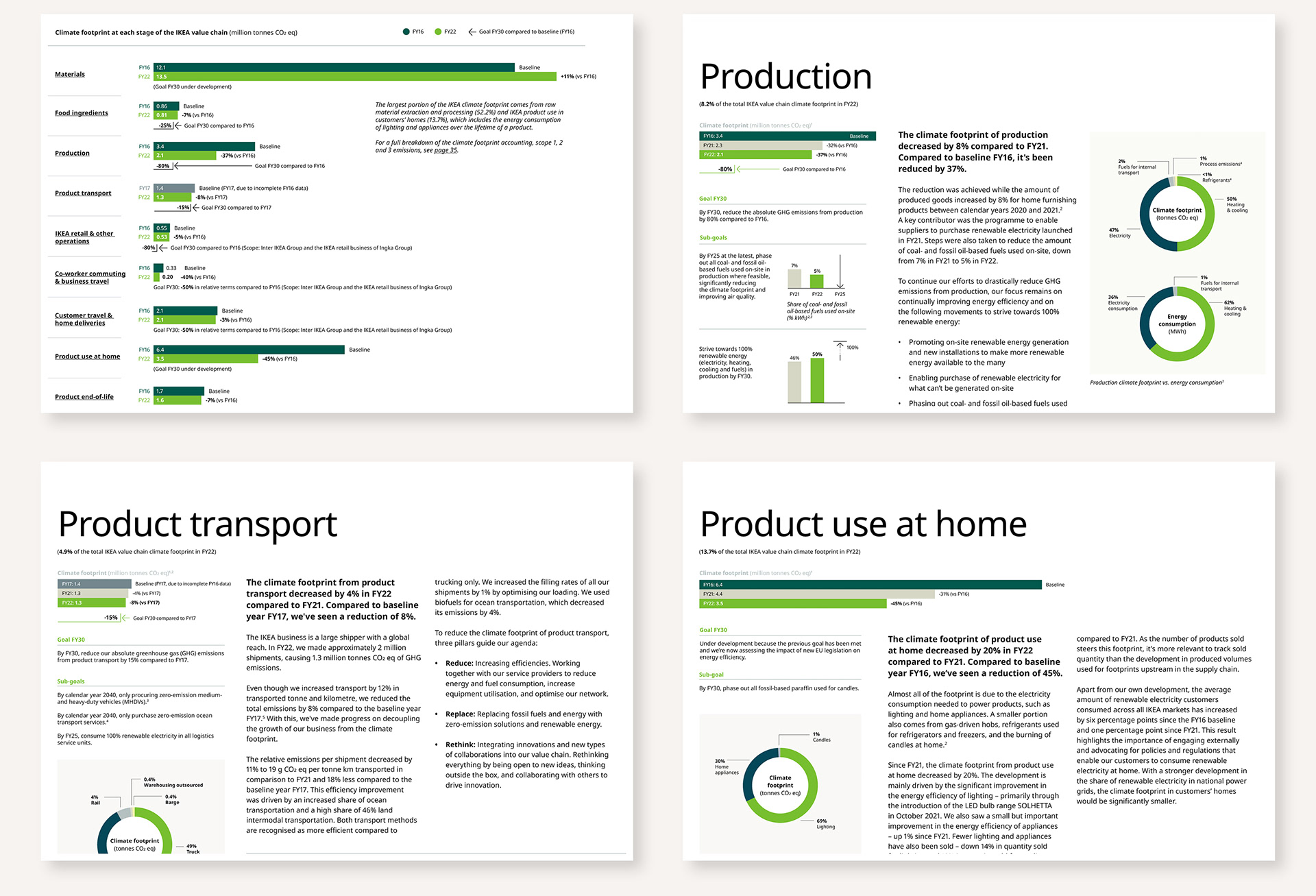Screen dimensions: 1316x896
Task: Click the 'Product end-of-life' link
Action: click(84, 397)
